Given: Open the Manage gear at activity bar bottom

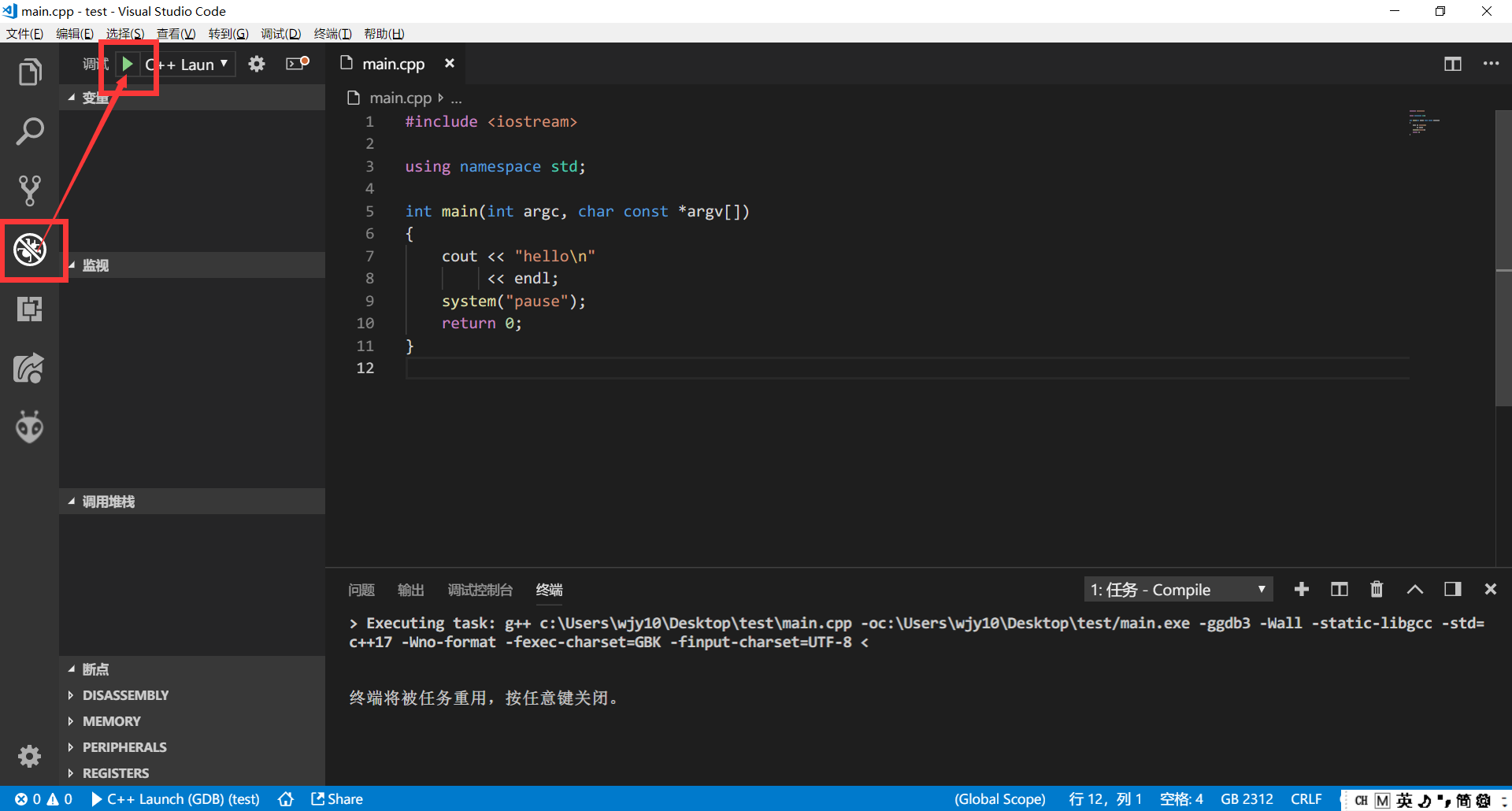Looking at the screenshot, I should pyautogui.click(x=29, y=757).
